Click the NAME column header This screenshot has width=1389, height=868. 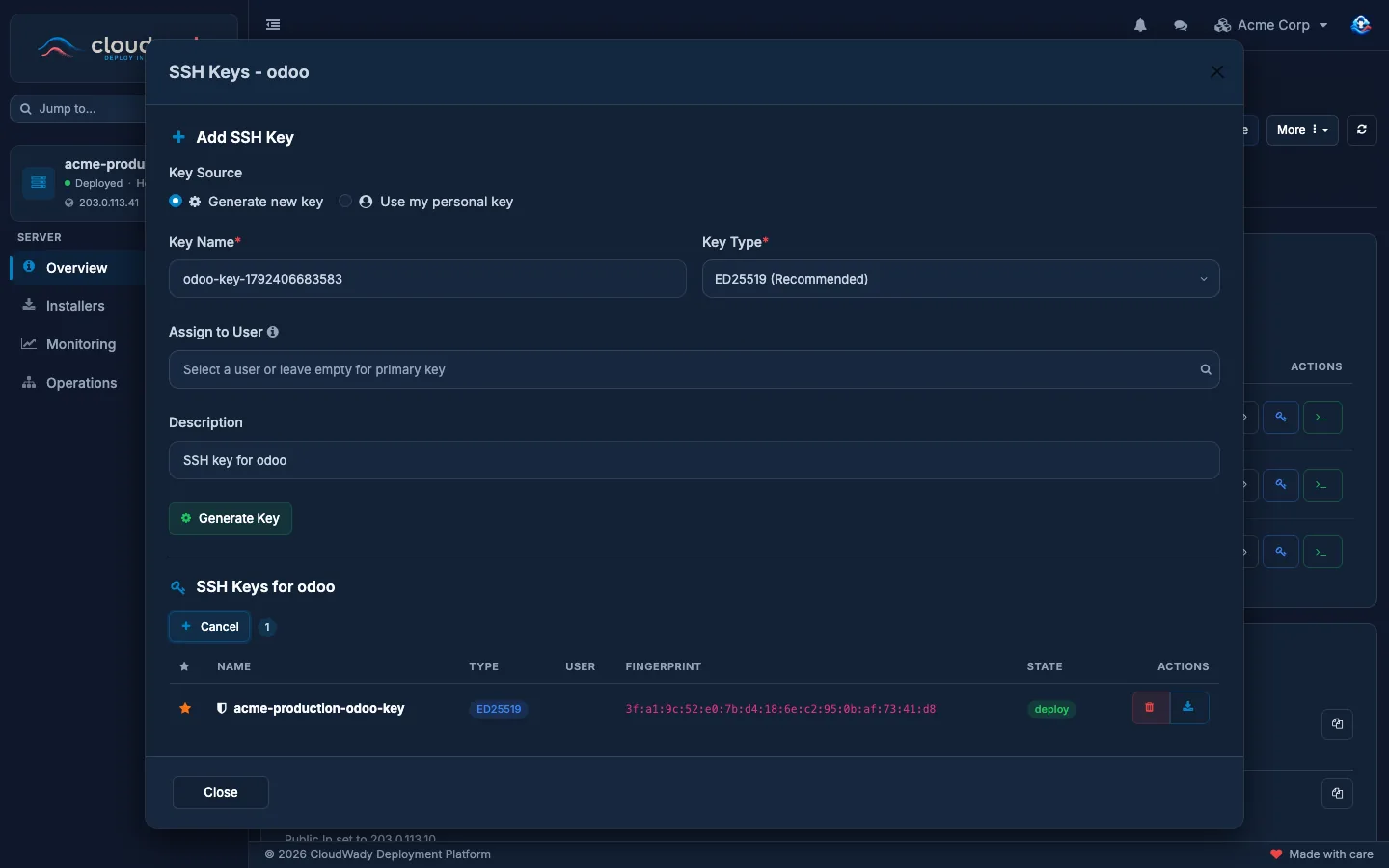(x=233, y=666)
